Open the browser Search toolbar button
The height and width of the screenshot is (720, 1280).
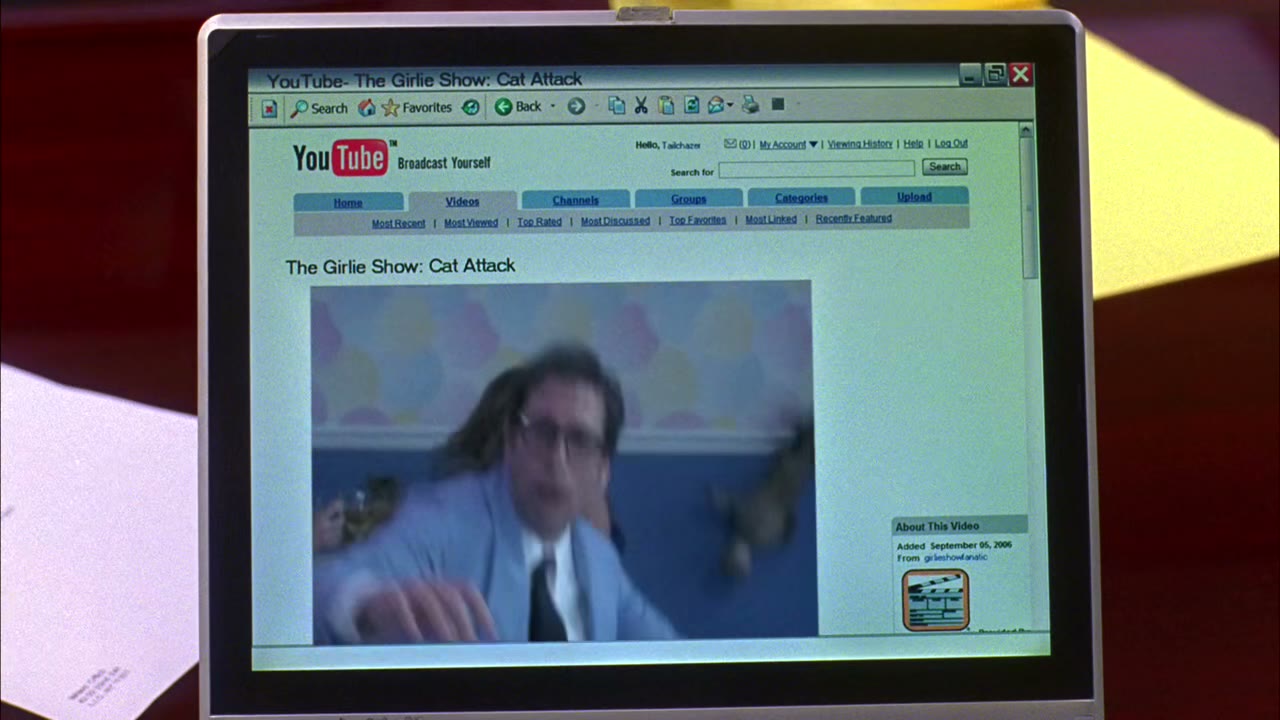[319, 108]
